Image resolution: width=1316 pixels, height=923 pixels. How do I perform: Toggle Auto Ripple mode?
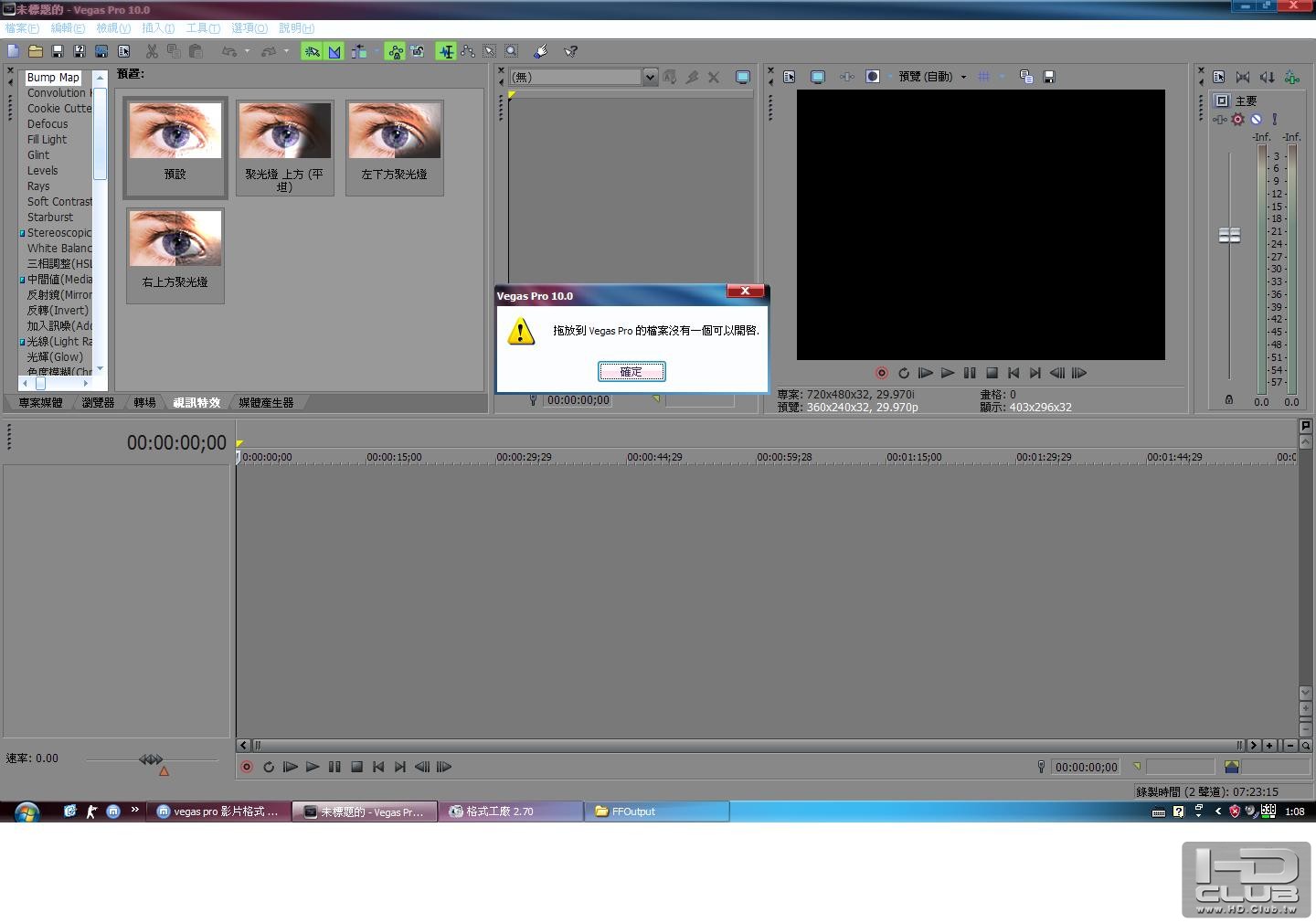[x=358, y=51]
